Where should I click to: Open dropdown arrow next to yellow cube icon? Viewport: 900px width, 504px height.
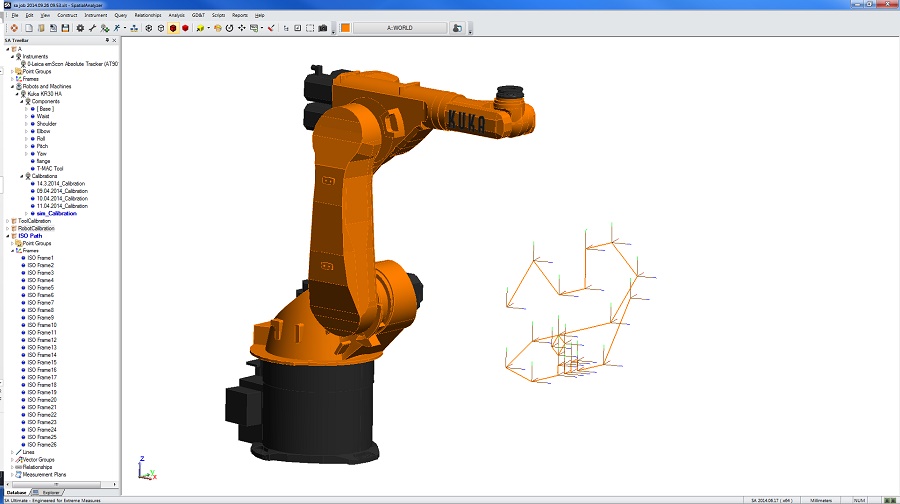tap(208, 28)
